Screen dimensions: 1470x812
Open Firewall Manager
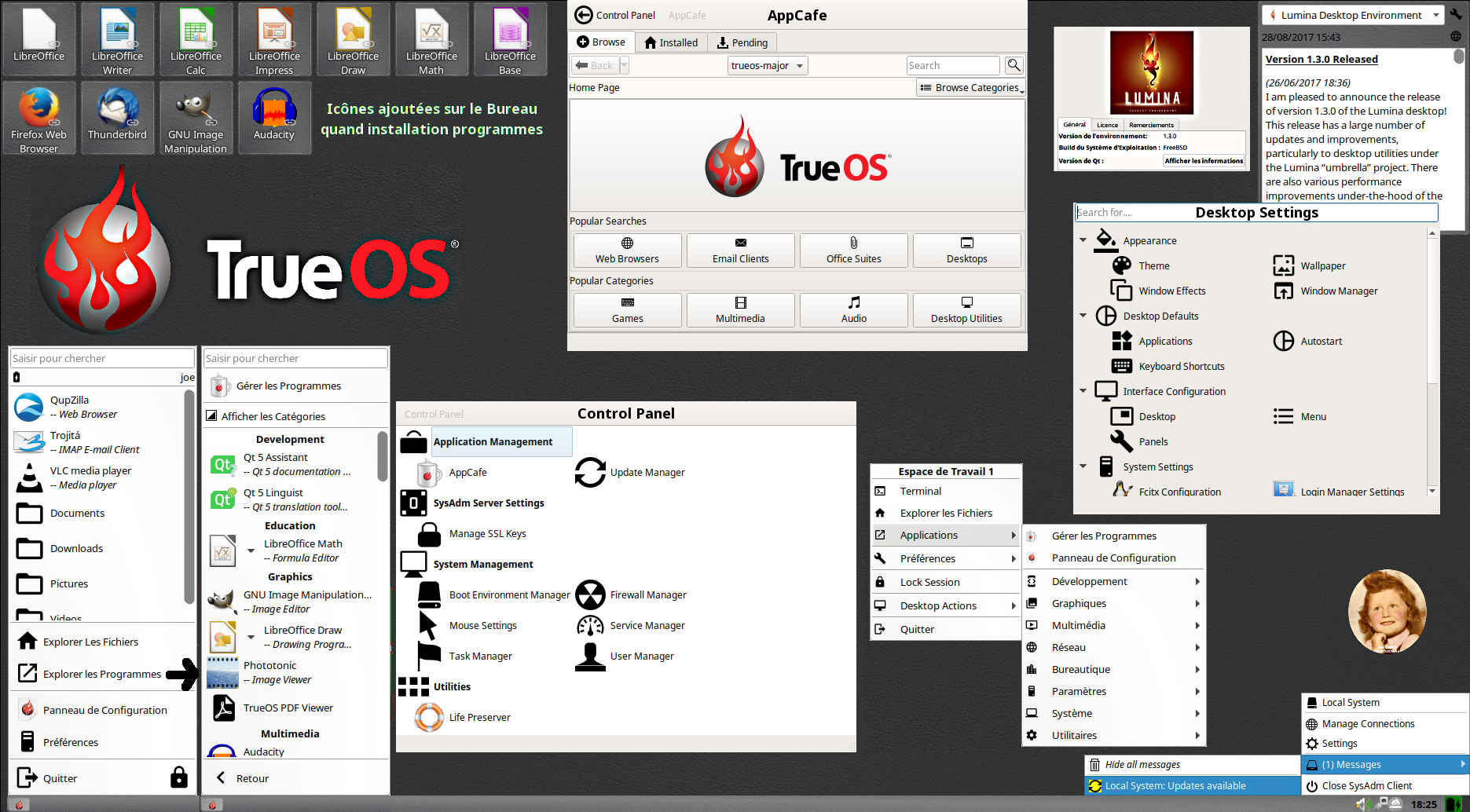(x=631, y=595)
